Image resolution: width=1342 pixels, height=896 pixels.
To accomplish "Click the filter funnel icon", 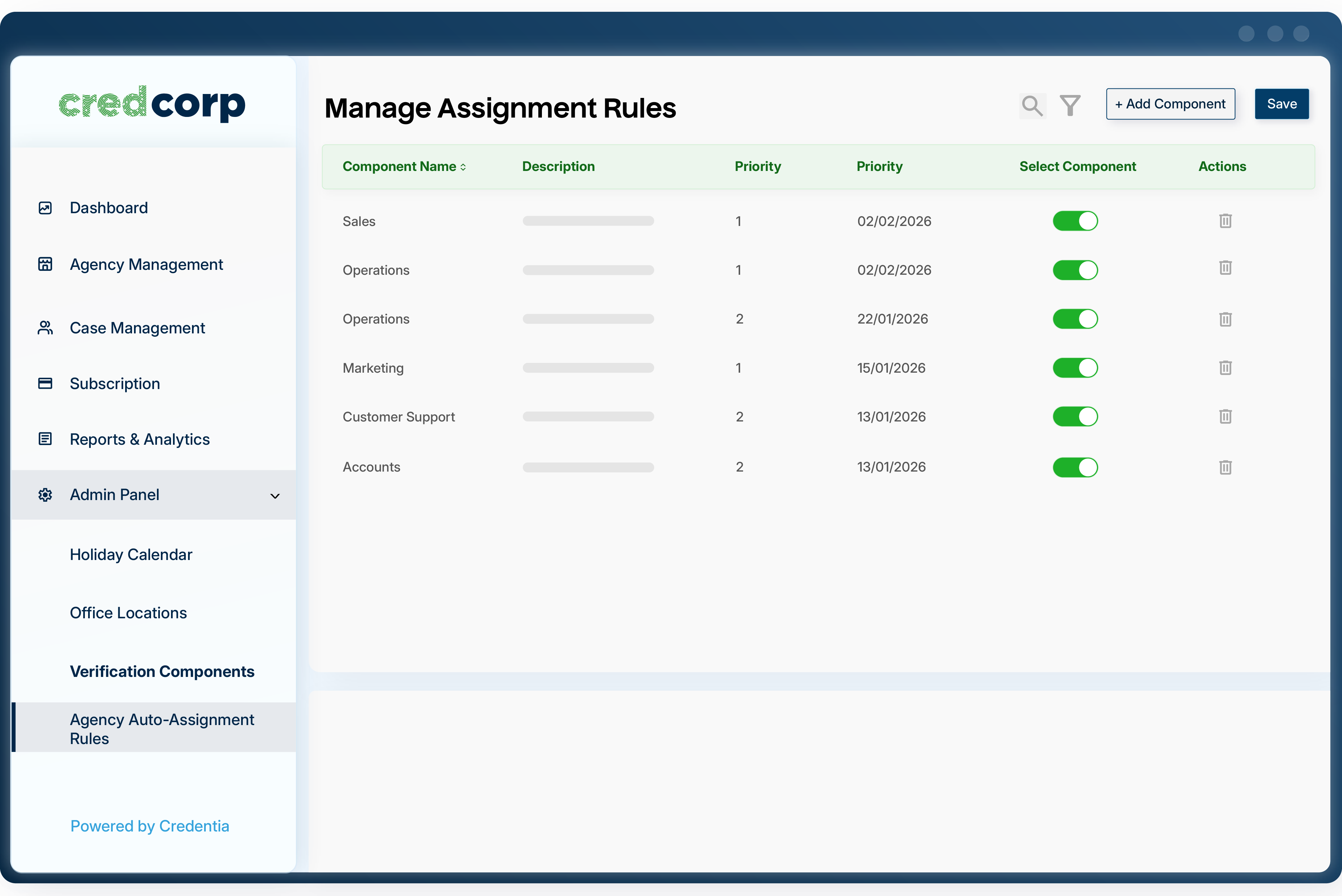I will tap(1070, 104).
